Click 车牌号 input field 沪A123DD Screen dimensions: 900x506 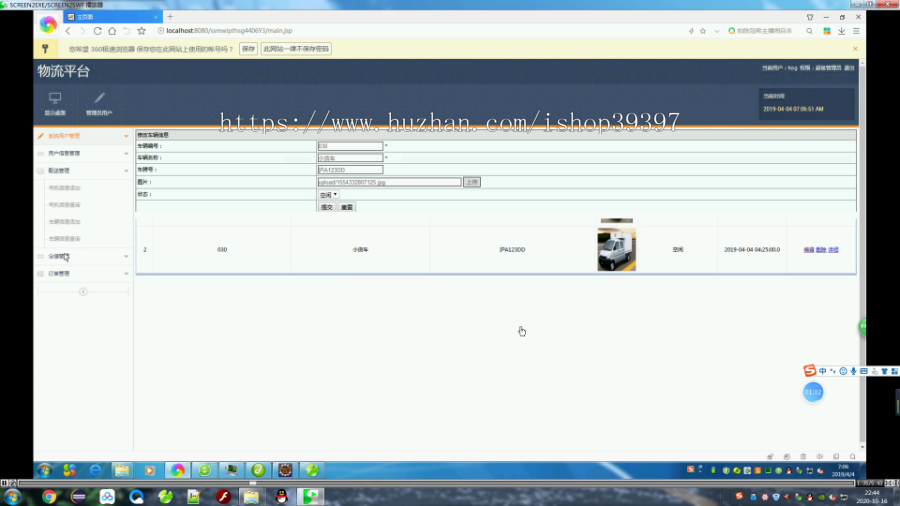[350, 170]
